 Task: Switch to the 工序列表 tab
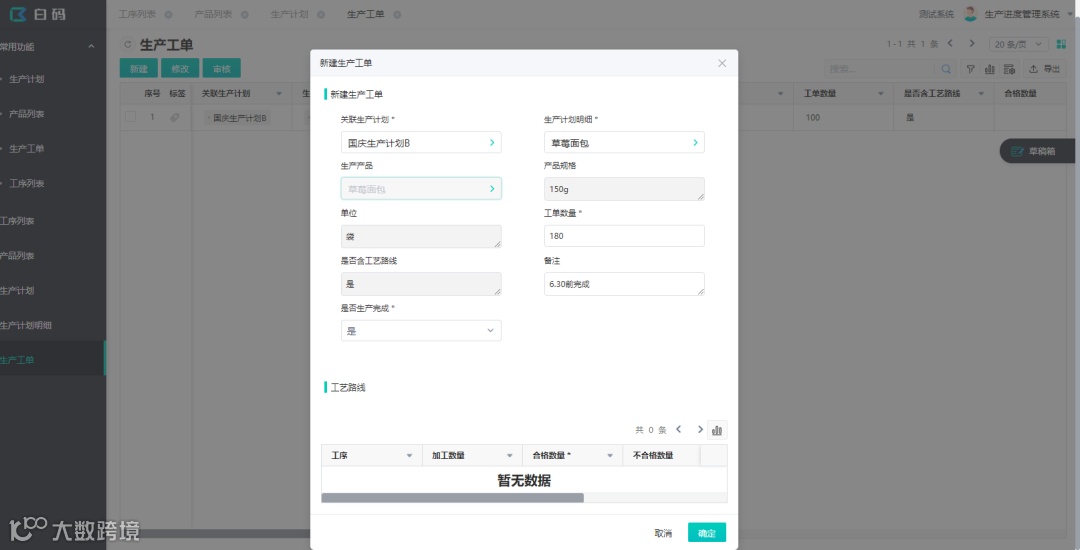(x=136, y=14)
